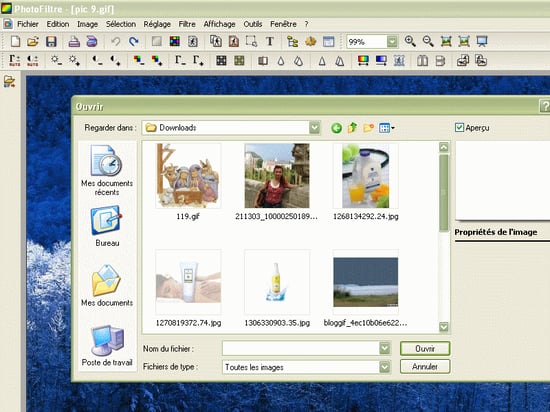
Task: Create a new folder in the Ouvrir dialog
Action: point(368,128)
